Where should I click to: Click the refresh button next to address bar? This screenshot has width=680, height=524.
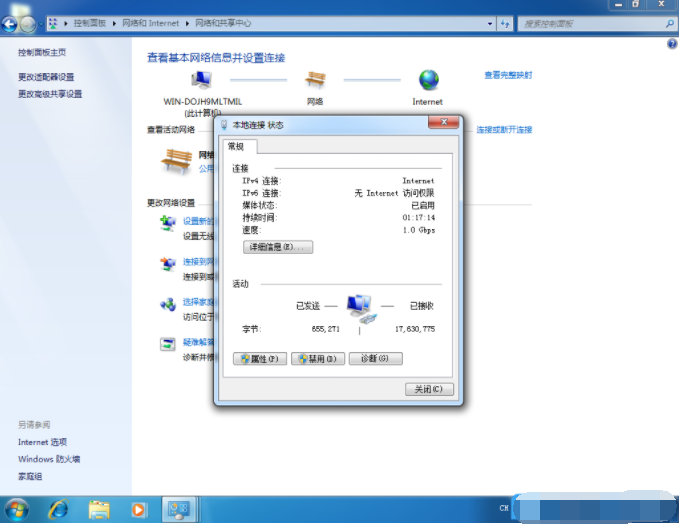click(x=505, y=23)
